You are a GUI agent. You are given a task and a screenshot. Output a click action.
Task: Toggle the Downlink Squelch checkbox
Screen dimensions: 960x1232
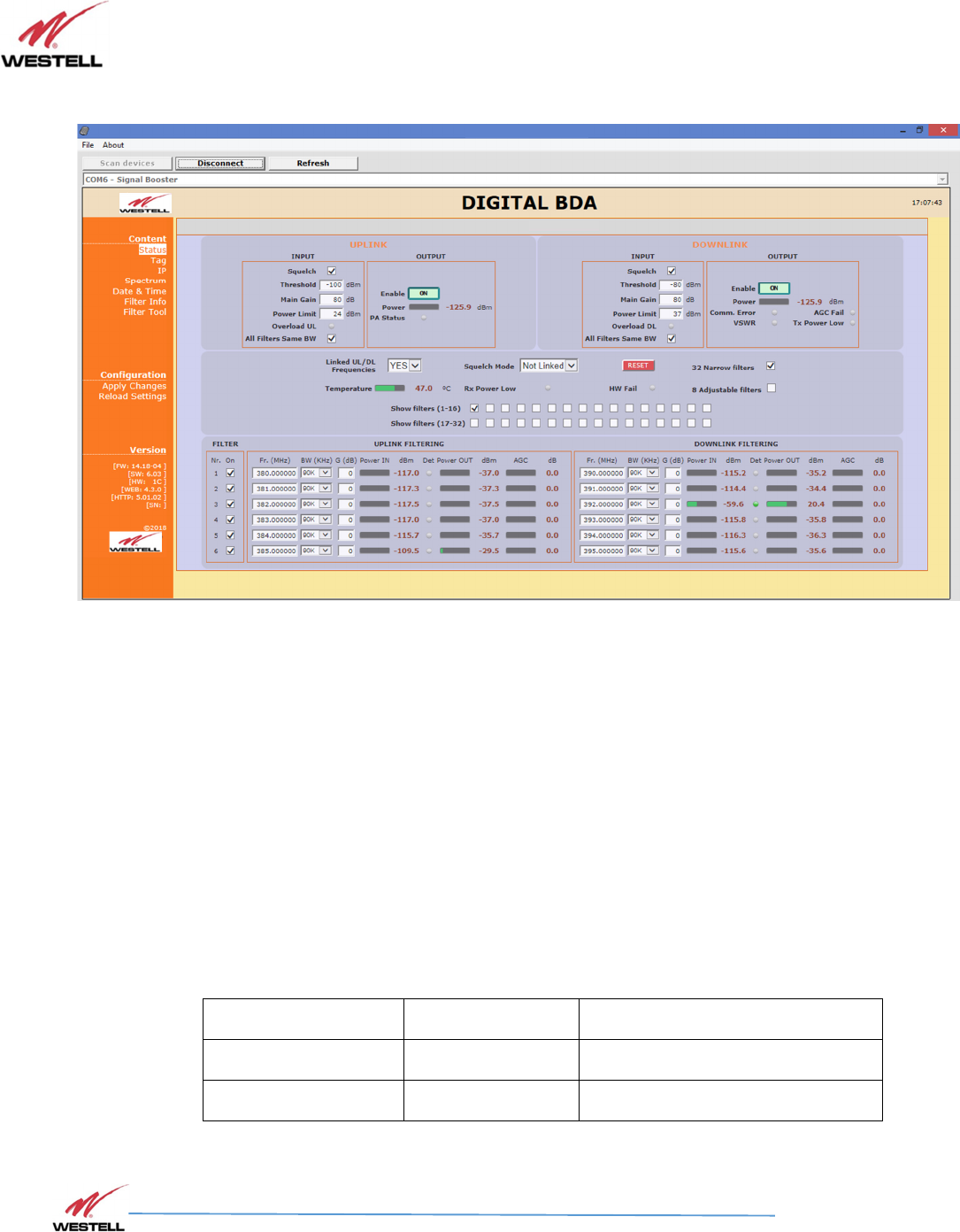[x=672, y=271]
